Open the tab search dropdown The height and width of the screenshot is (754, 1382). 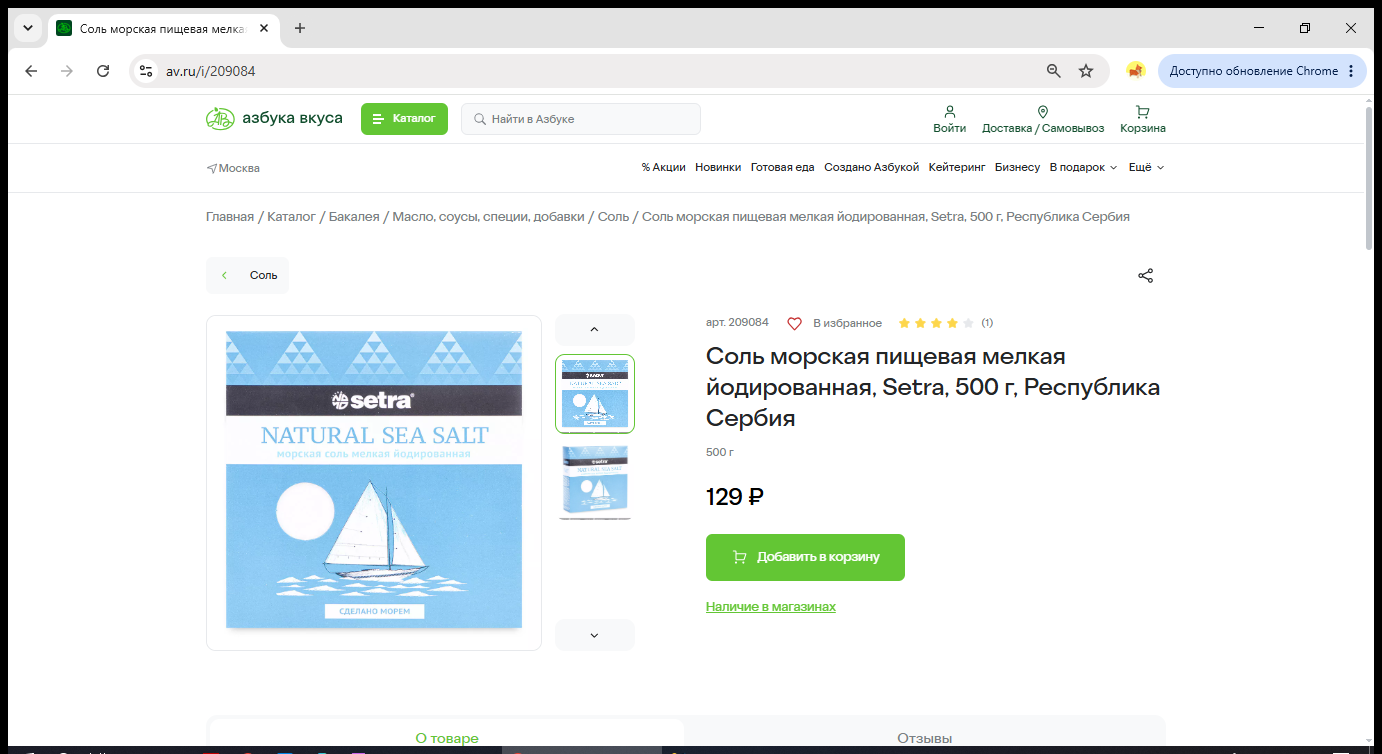tap(28, 28)
